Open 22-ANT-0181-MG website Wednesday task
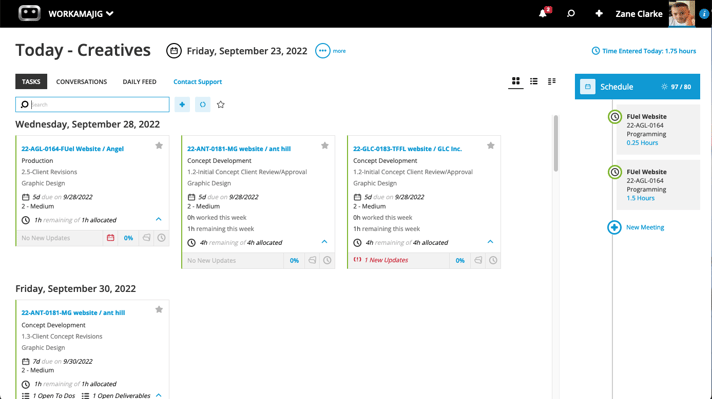This screenshot has height=399, width=712. pyautogui.click(x=239, y=148)
